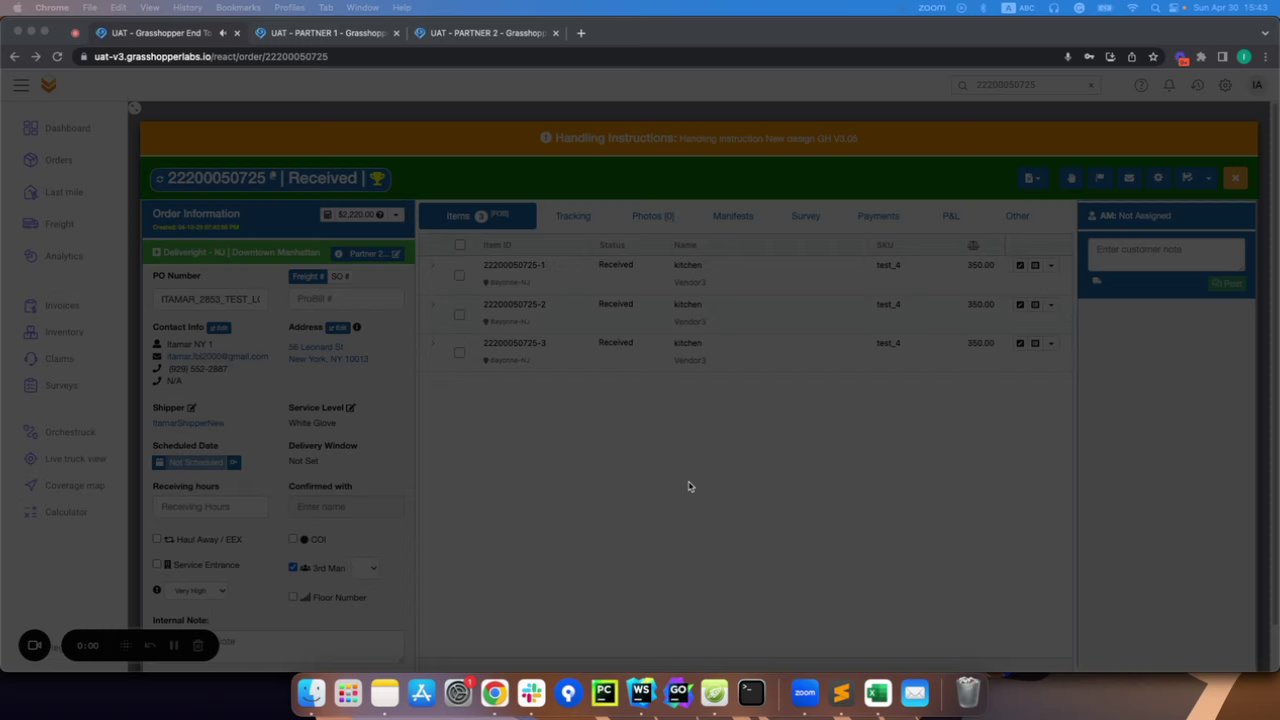This screenshot has width=1280, height=720.
Task: Toggle the select-all items checkbox
Action: tap(460, 245)
